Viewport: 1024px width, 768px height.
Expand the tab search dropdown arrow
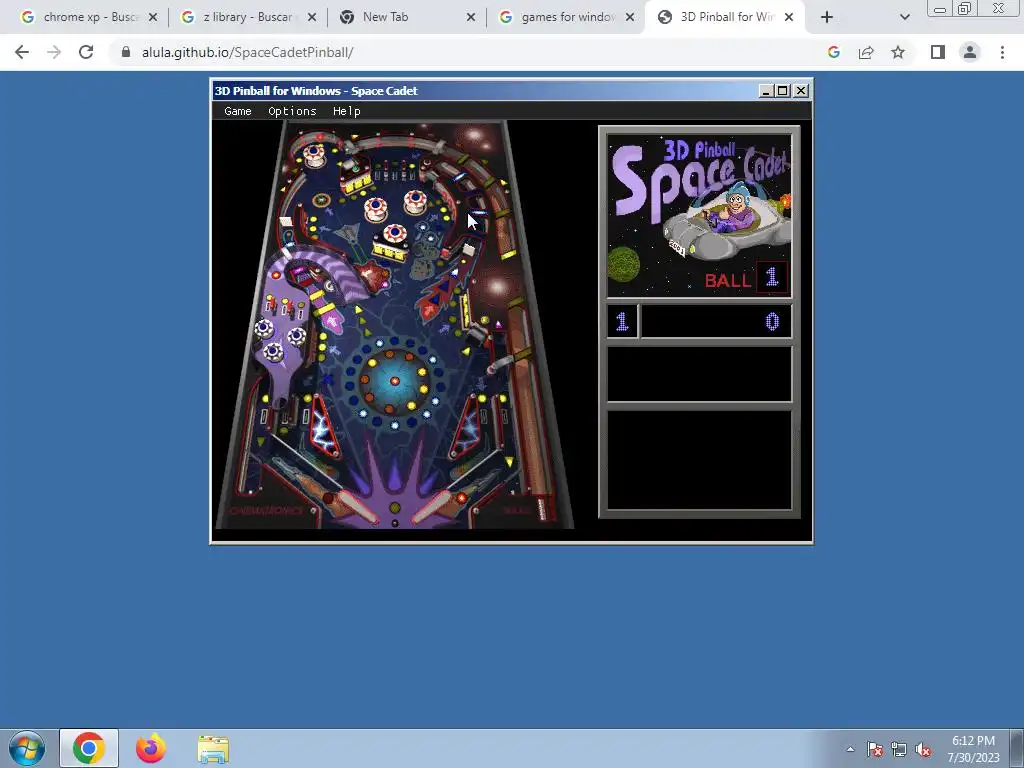pos(904,17)
